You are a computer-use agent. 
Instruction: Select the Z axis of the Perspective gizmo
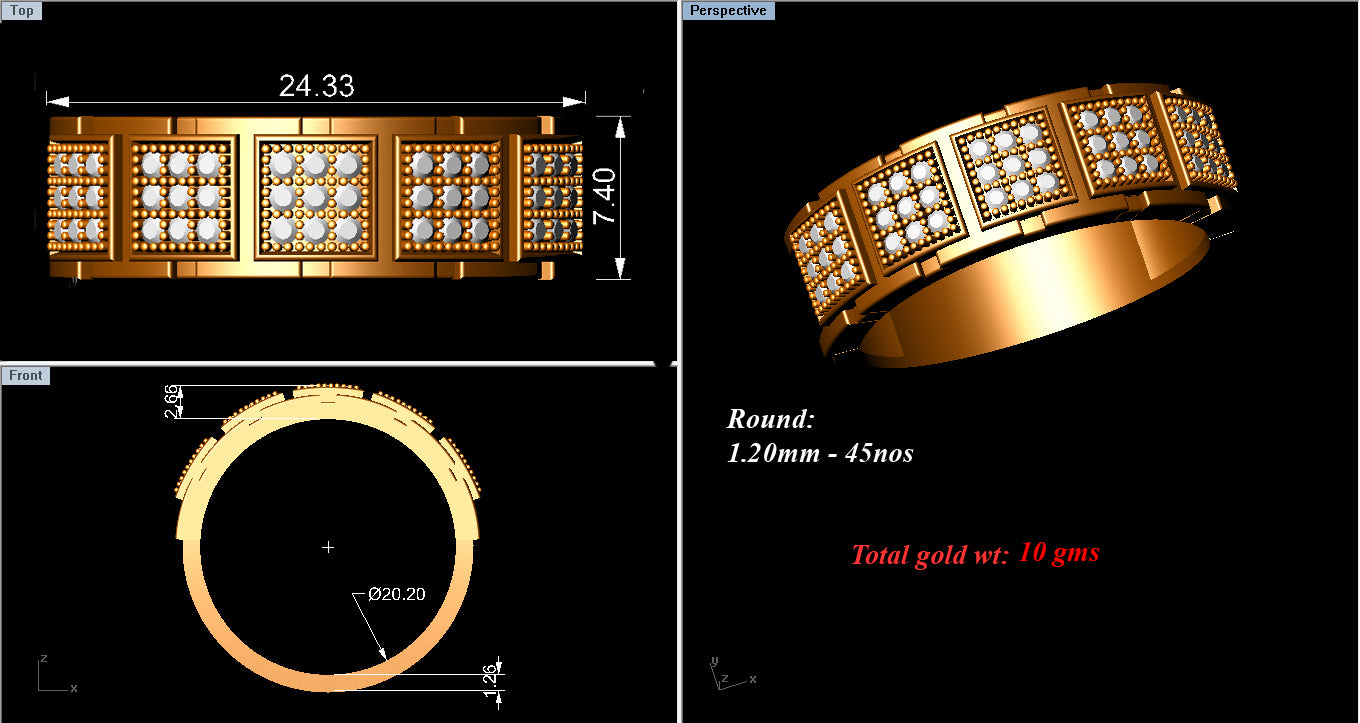point(723,678)
